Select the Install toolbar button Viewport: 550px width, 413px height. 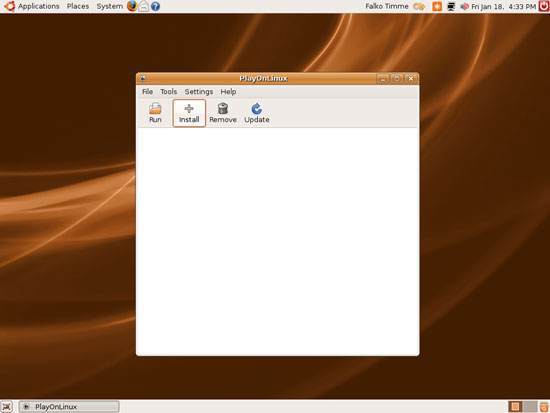click(189, 113)
